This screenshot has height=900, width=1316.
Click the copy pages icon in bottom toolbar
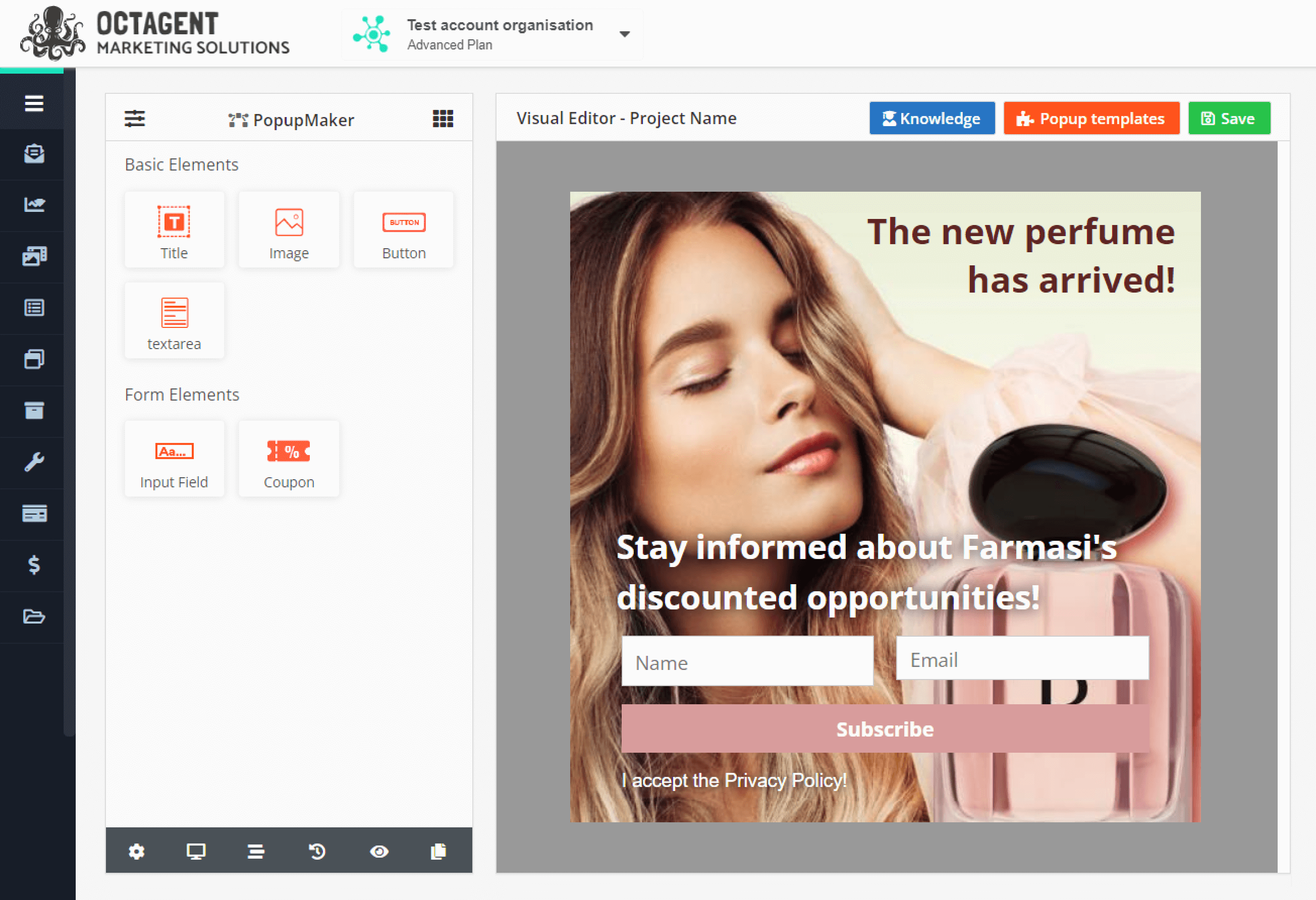438,851
